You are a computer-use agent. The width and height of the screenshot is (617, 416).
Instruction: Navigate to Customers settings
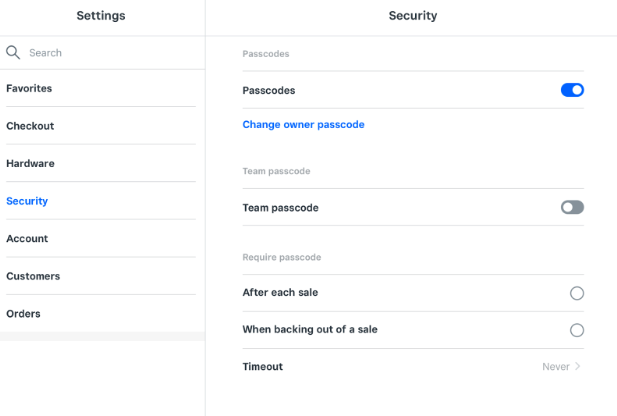[33, 276]
